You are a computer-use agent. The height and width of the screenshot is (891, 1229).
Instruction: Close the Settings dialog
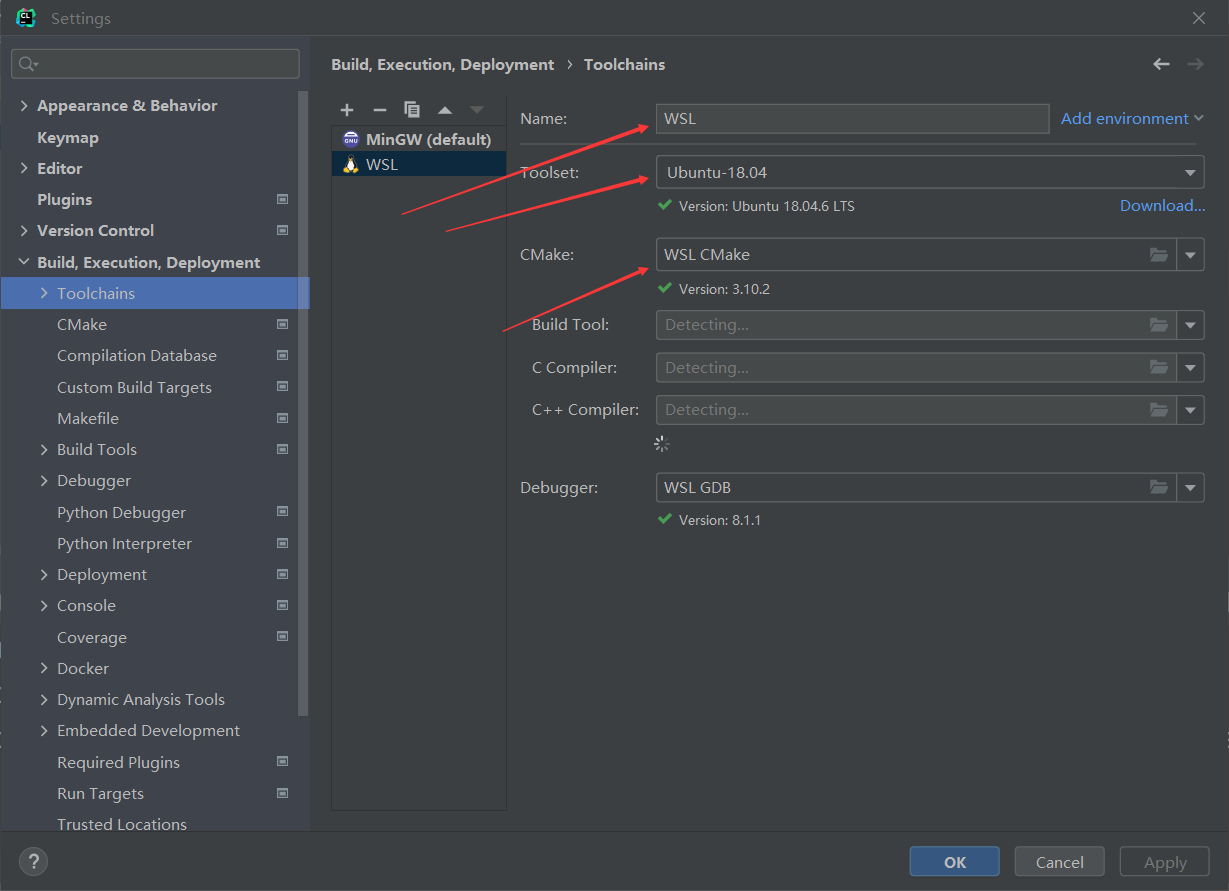tap(1199, 18)
